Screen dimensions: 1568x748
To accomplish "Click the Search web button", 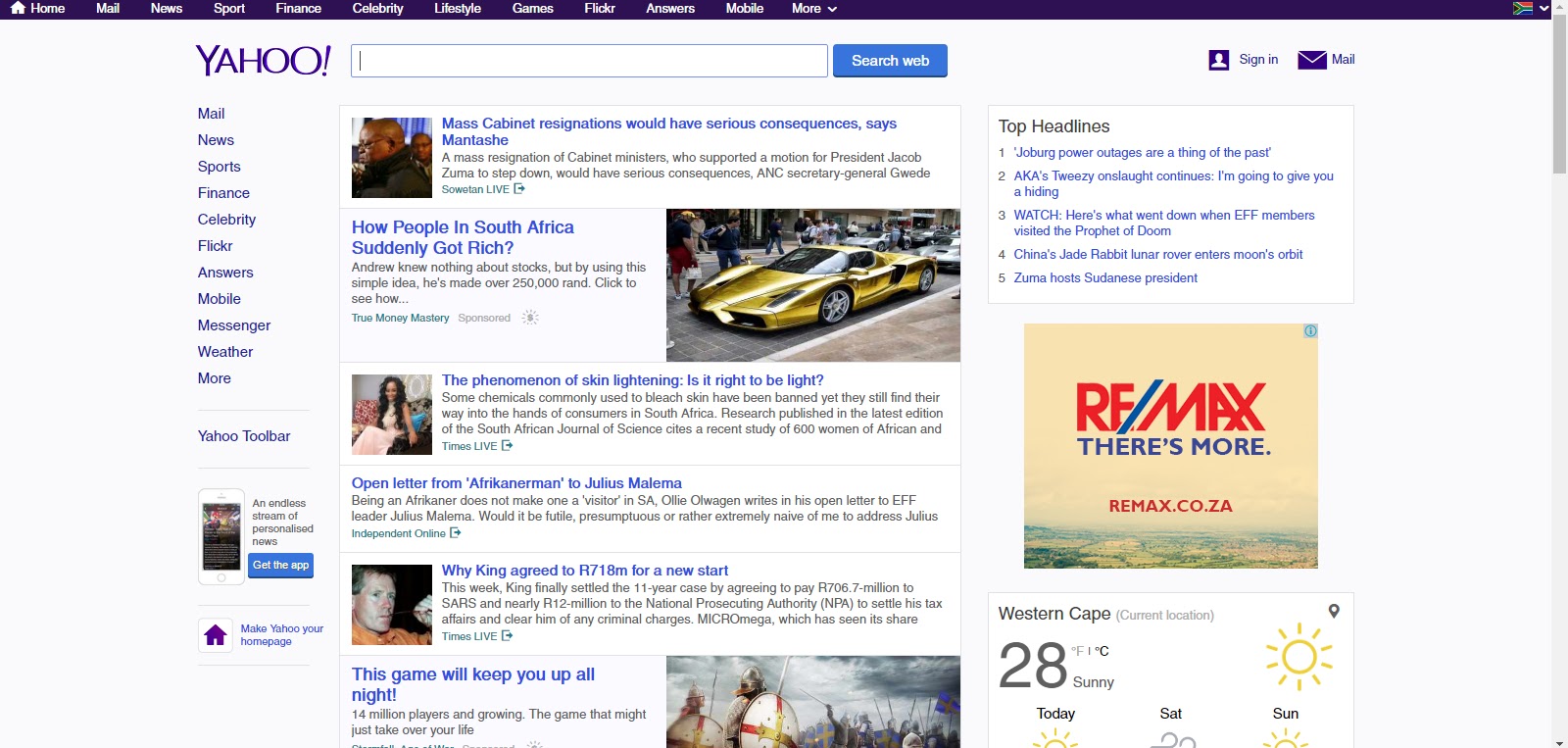I will [890, 61].
